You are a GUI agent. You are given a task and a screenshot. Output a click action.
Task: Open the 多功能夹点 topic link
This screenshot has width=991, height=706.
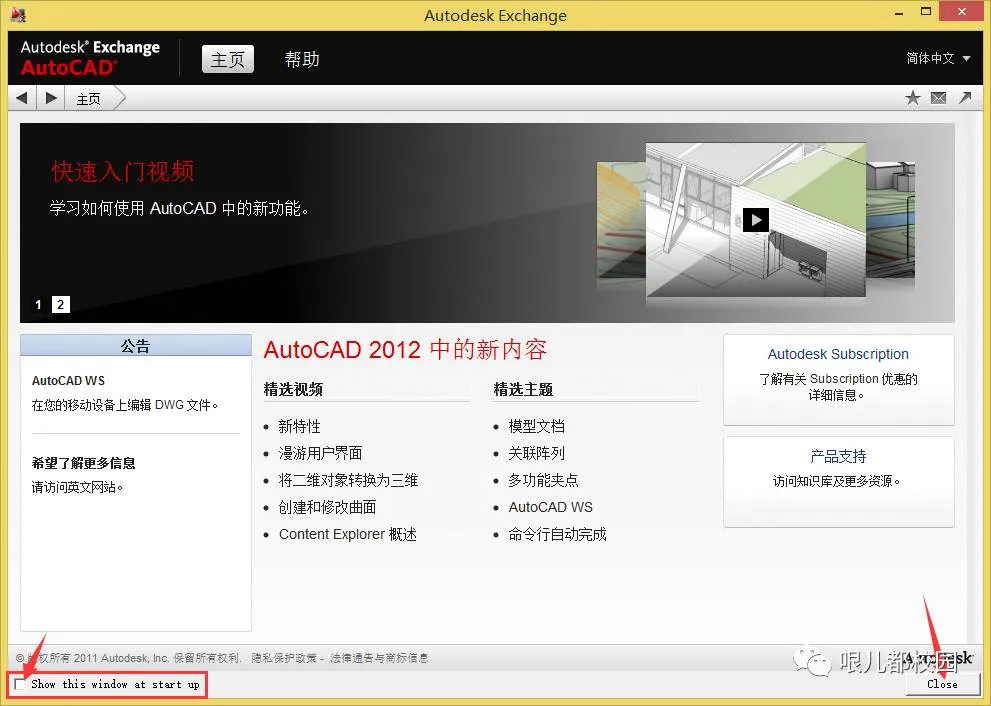[544, 480]
